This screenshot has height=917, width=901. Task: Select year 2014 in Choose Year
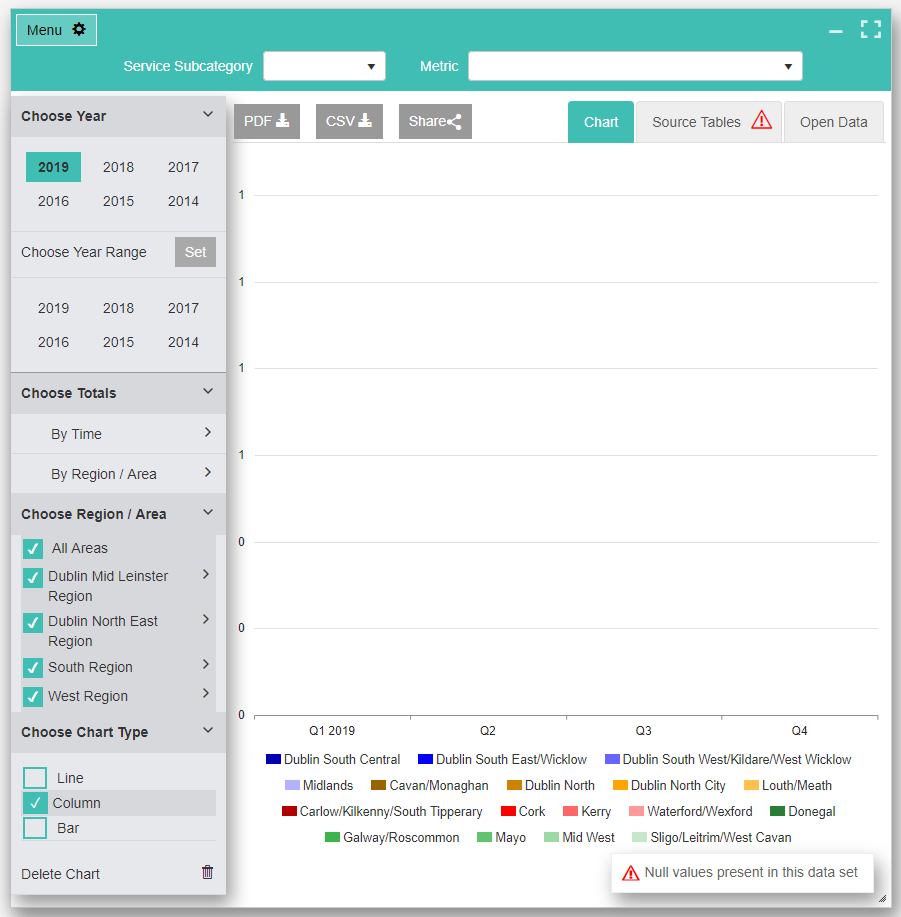[183, 201]
